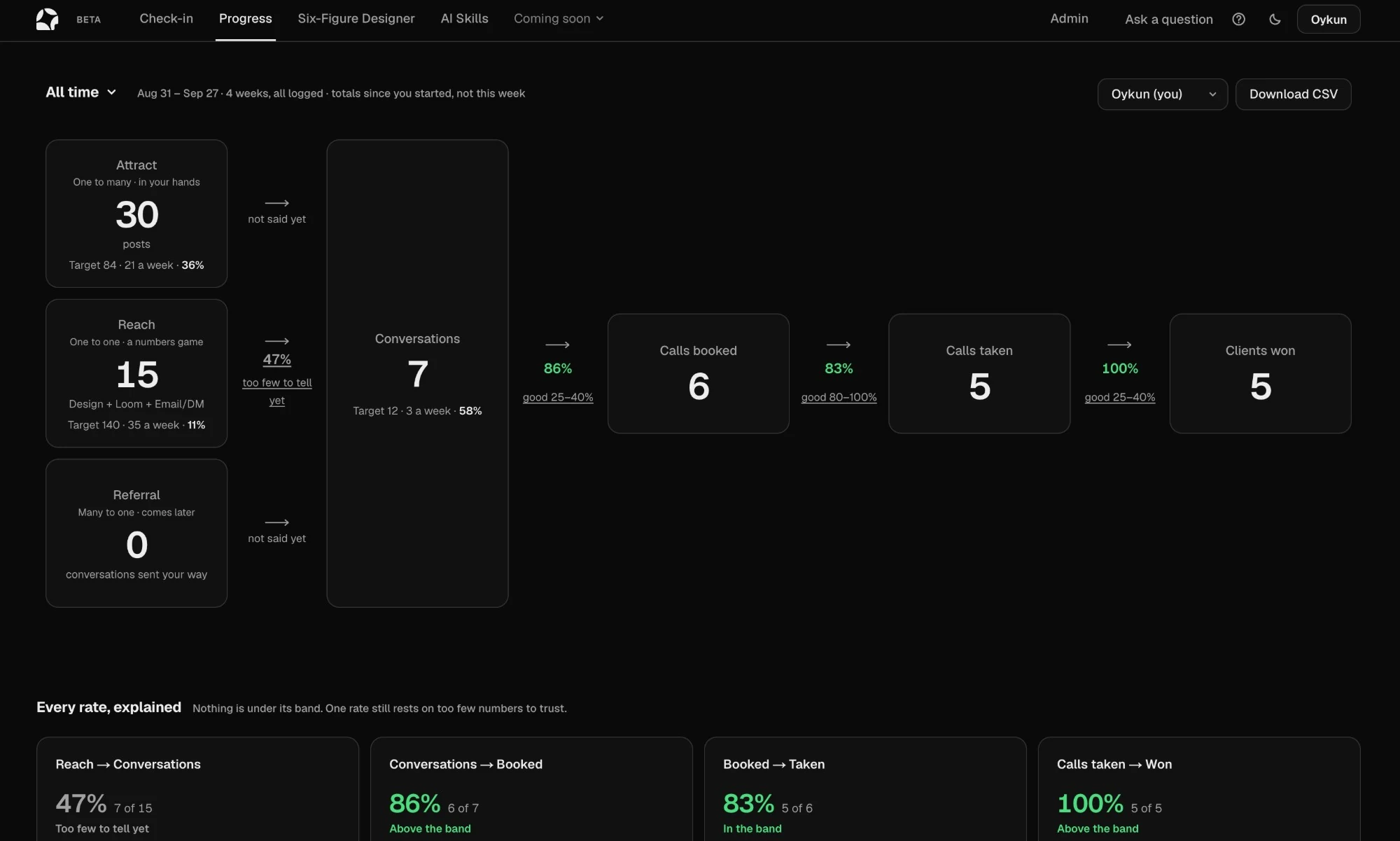
Task: Select the Reach card
Action: pyautogui.click(x=136, y=373)
